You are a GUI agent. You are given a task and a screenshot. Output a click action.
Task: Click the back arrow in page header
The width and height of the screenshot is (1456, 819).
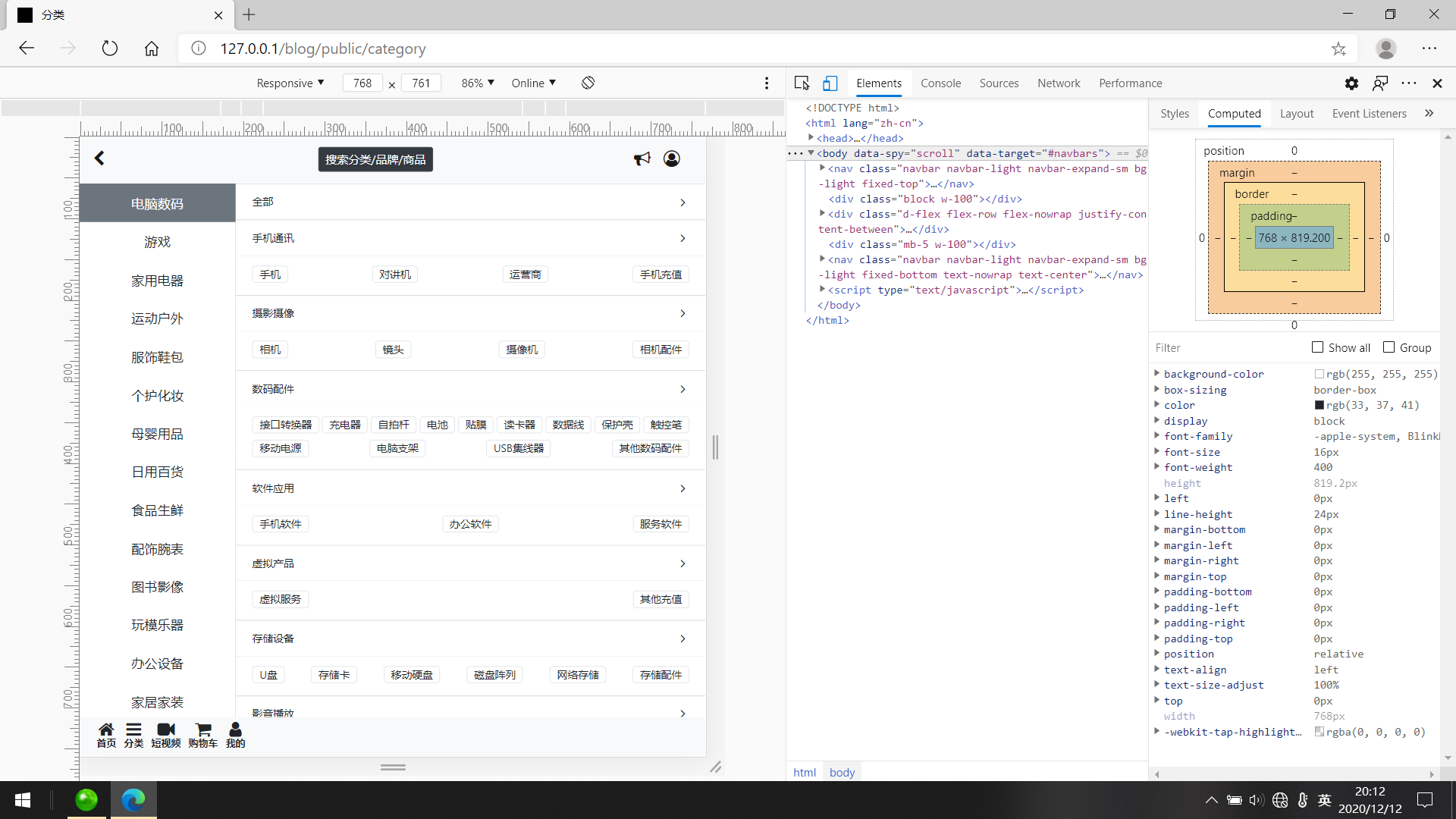[x=99, y=158]
